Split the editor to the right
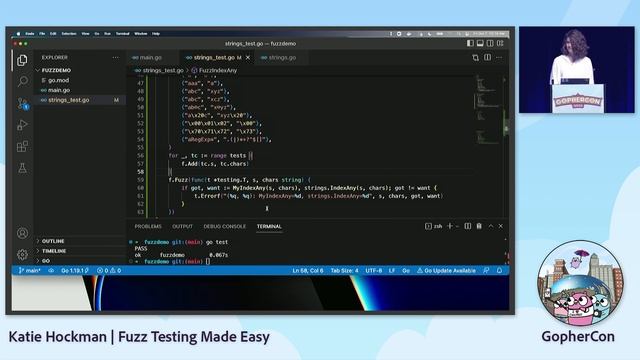640x360 pixels. 487,58
